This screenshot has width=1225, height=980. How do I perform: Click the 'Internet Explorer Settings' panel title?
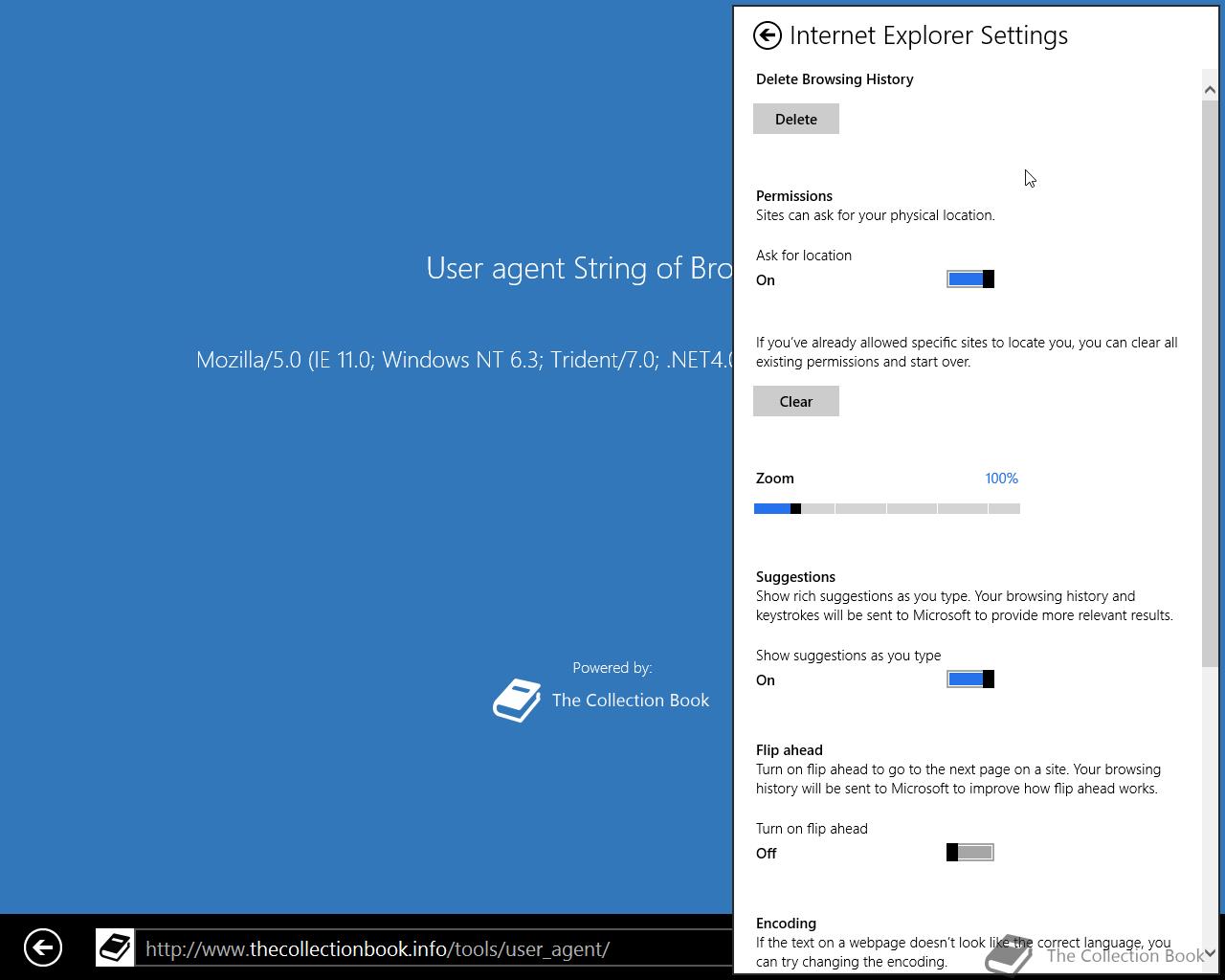coord(928,35)
